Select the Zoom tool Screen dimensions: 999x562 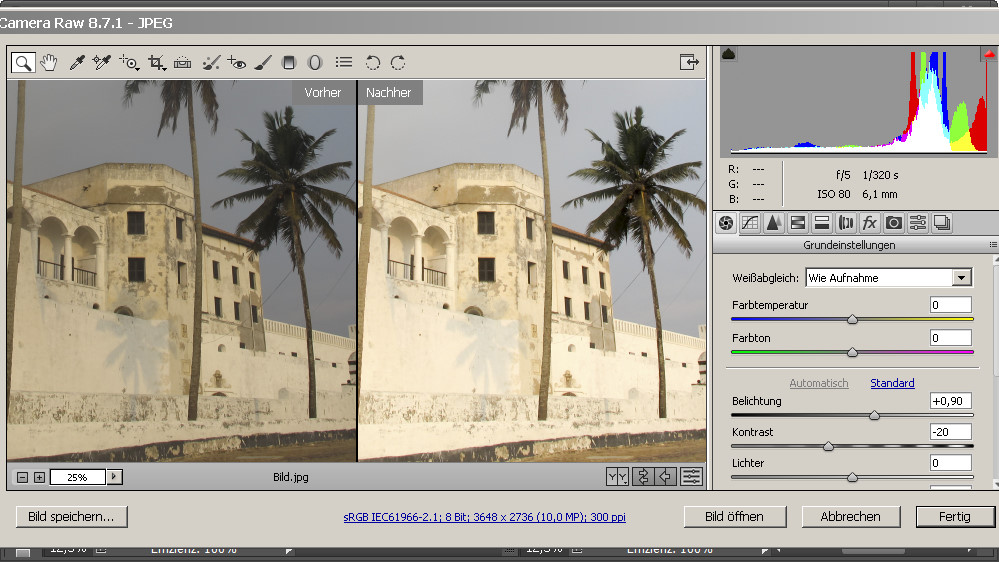(23, 62)
